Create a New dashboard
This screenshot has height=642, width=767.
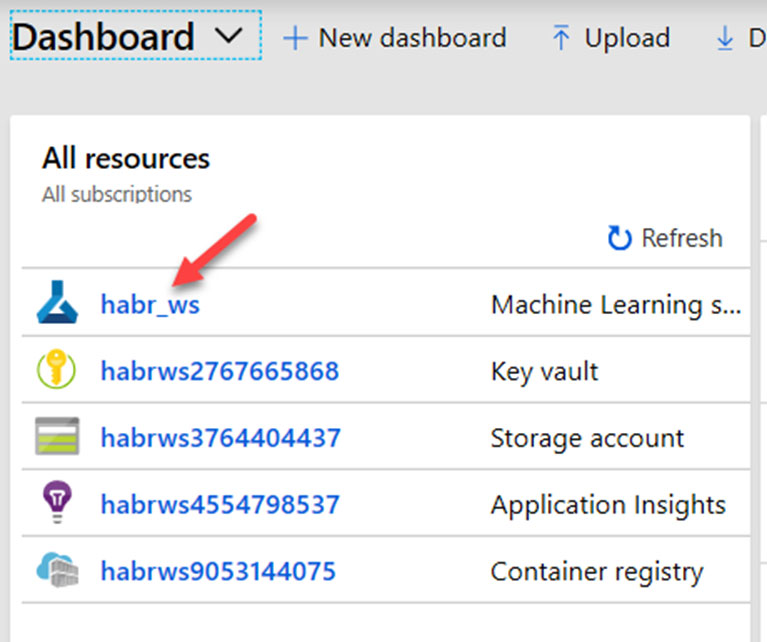click(412, 38)
